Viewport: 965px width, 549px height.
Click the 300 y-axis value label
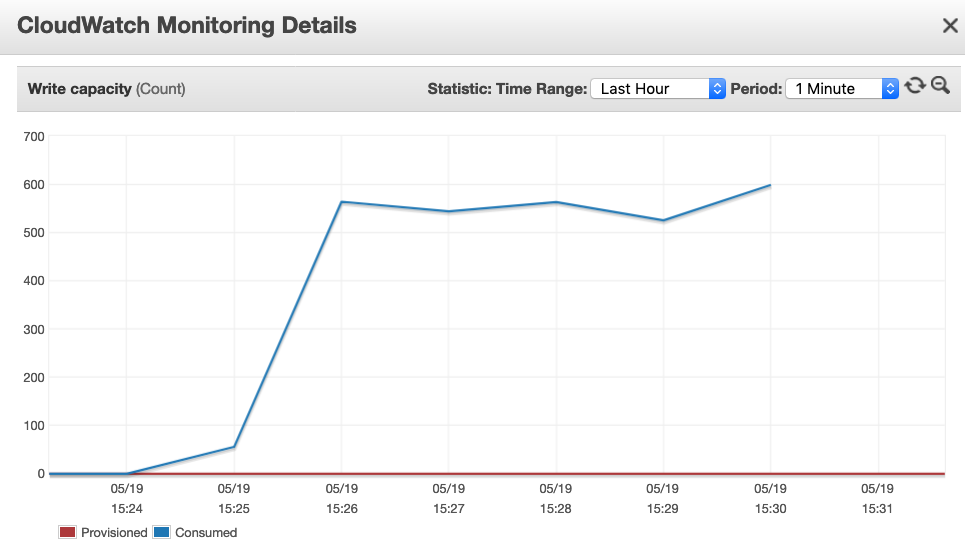[34, 329]
